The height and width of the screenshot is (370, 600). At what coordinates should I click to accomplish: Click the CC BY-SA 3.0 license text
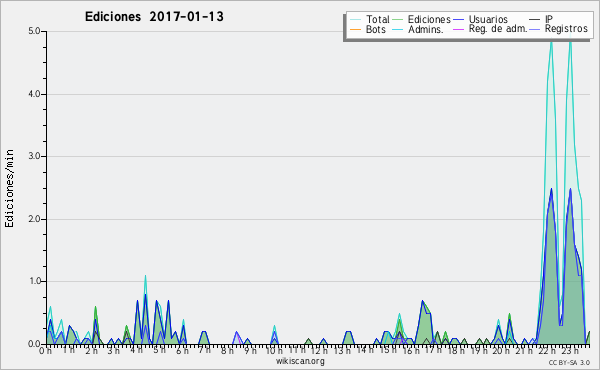tap(569, 363)
